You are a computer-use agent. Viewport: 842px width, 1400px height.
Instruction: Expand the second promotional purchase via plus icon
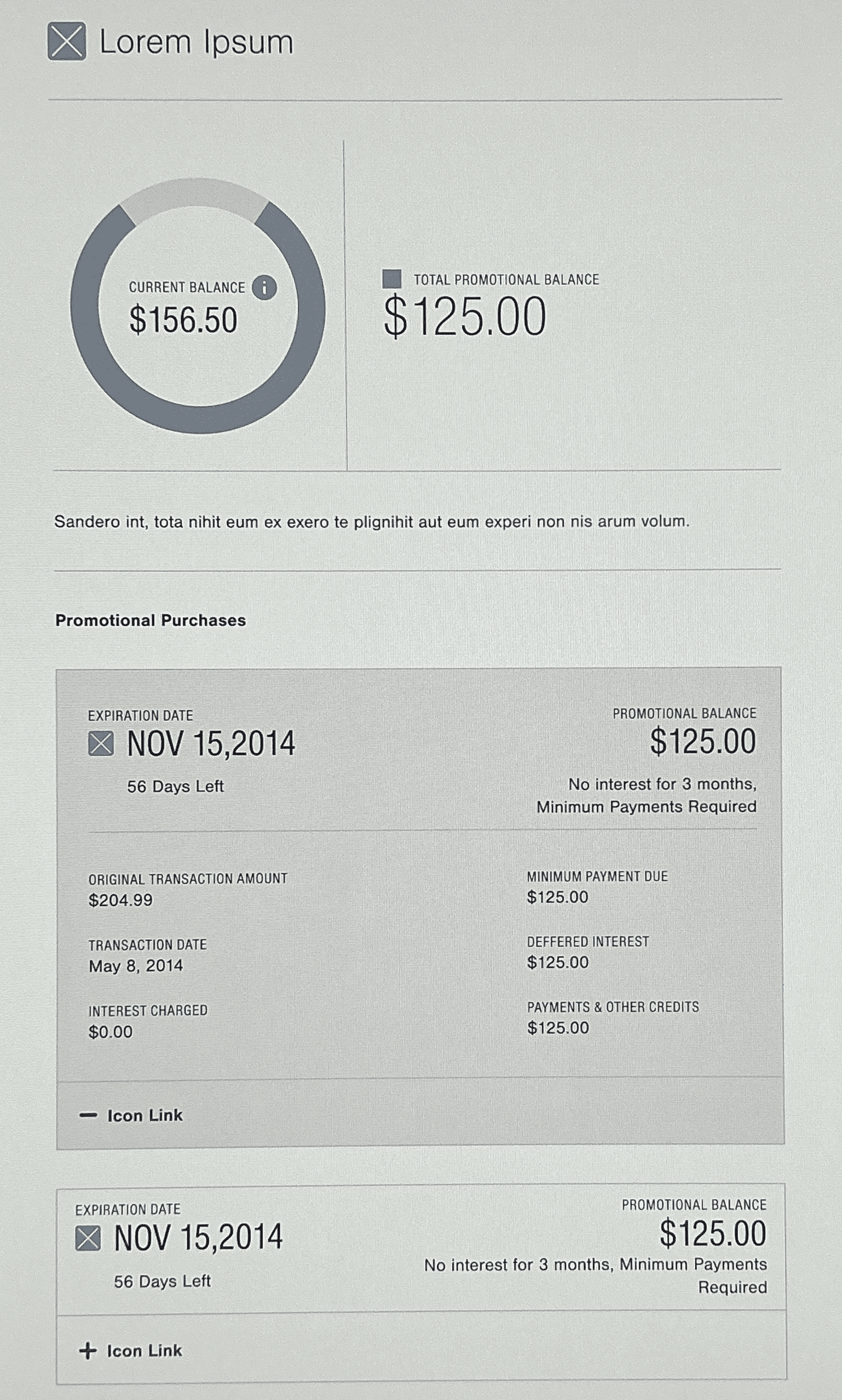(x=88, y=1351)
